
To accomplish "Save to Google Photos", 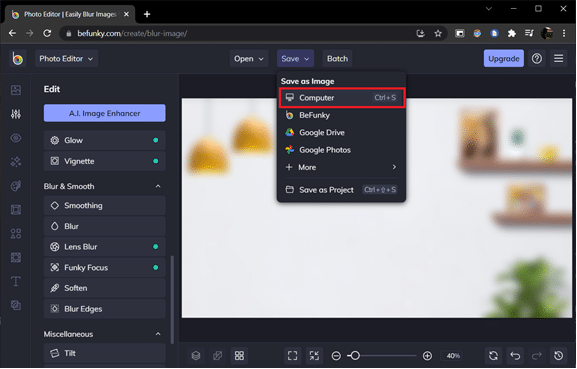I will click(x=341, y=150).
